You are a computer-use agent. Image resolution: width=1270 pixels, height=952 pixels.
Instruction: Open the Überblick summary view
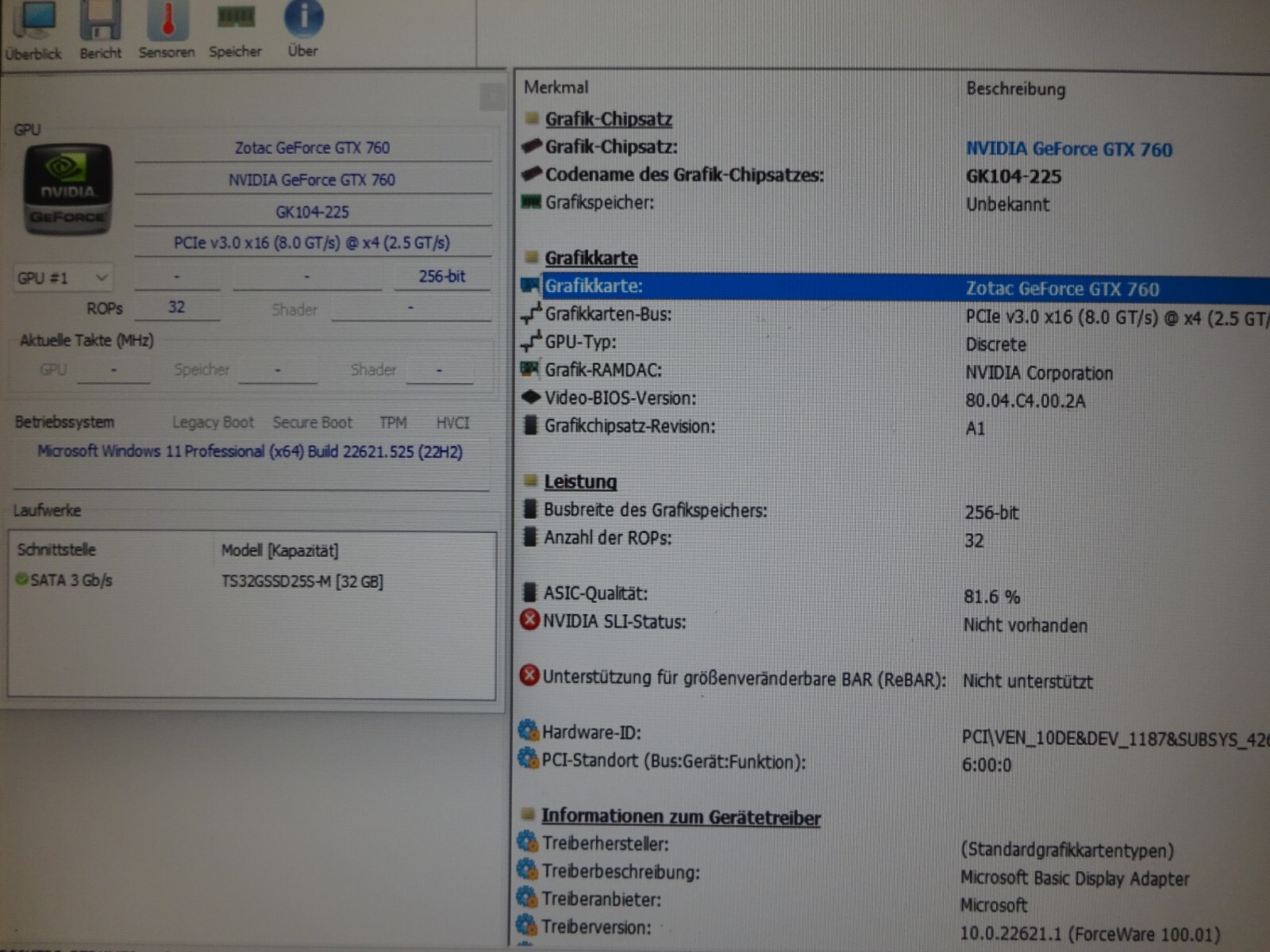tap(33, 32)
